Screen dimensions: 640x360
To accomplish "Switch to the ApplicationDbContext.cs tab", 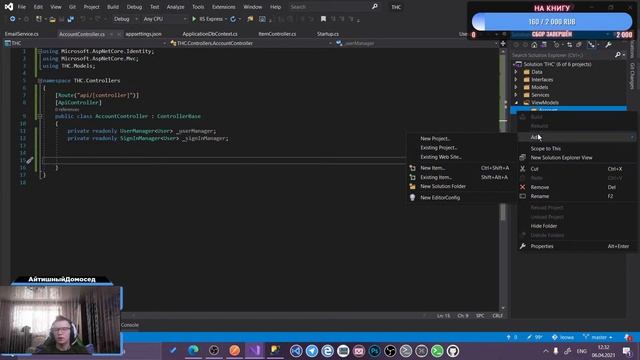I will pyautogui.click(x=210, y=34).
